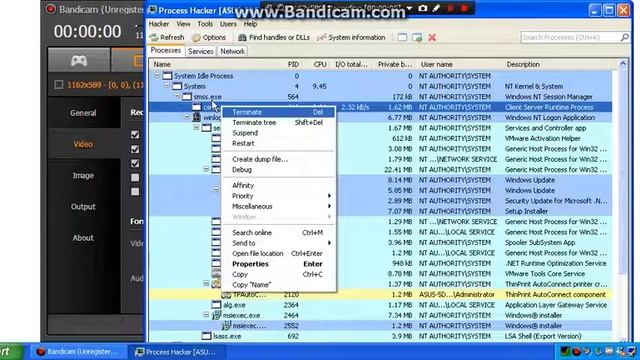Click the leftmost system tray icon
This screenshot has width=640, height=360.
(x=565, y=351)
